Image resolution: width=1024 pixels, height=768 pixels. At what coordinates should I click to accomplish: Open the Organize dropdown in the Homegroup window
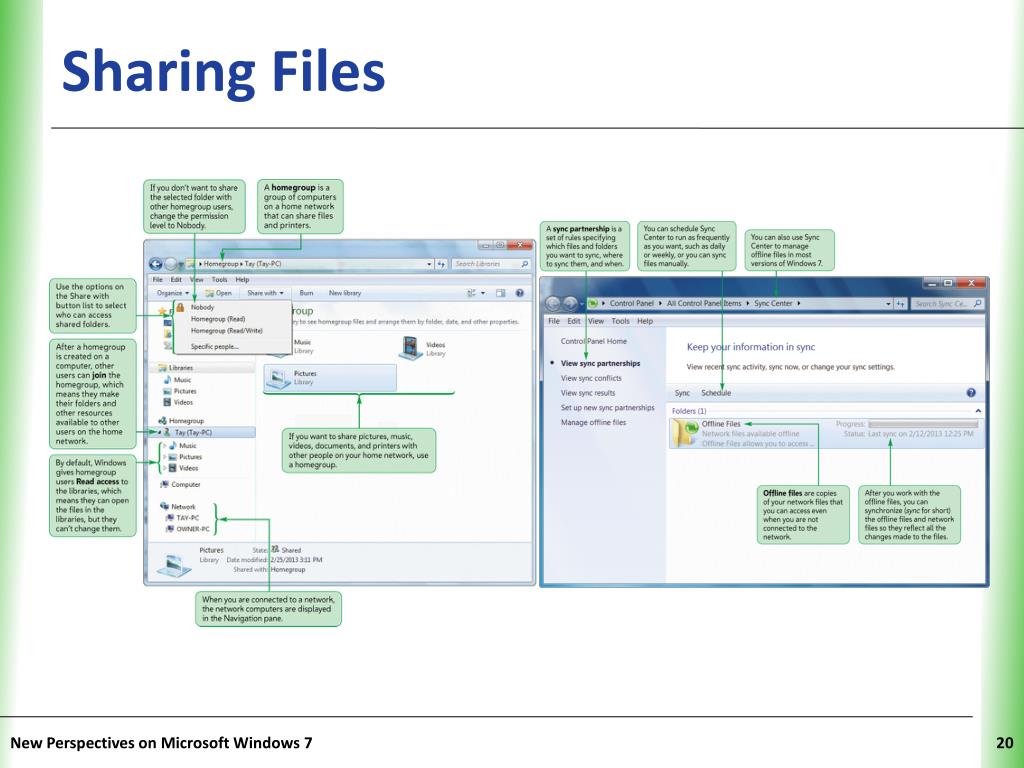click(172, 293)
